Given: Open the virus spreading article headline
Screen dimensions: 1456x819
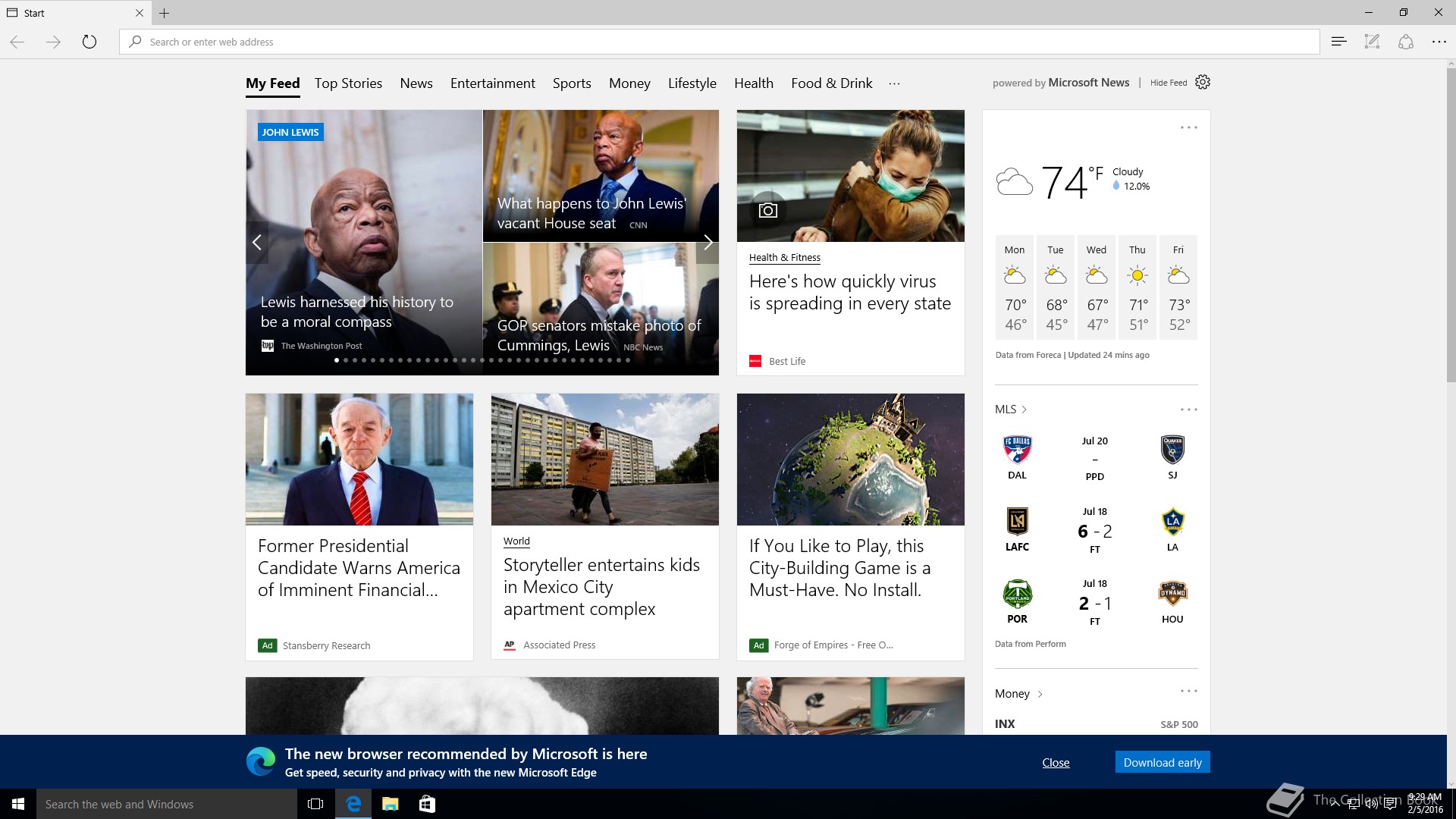Looking at the screenshot, I should pyautogui.click(x=850, y=292).
